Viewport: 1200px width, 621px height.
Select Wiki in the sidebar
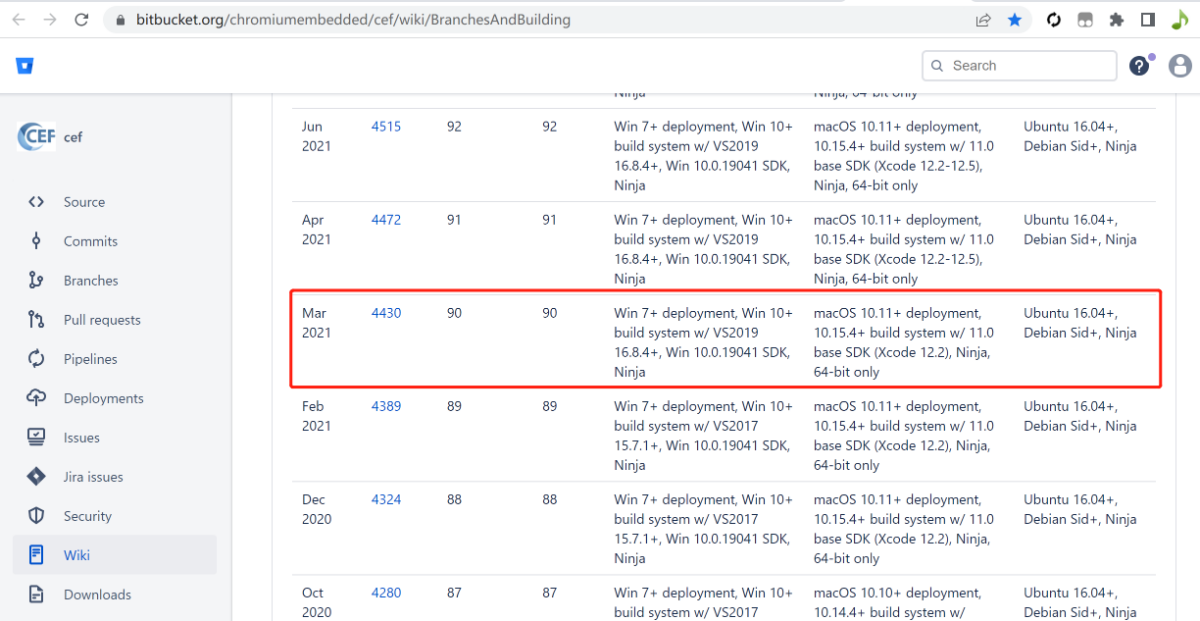point(114,555)
